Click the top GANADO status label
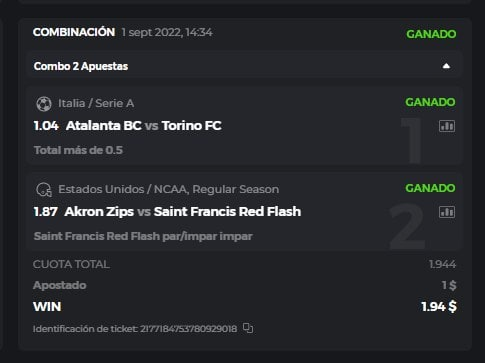The width and height of the screenshot is (485, 363). [431, 34]
